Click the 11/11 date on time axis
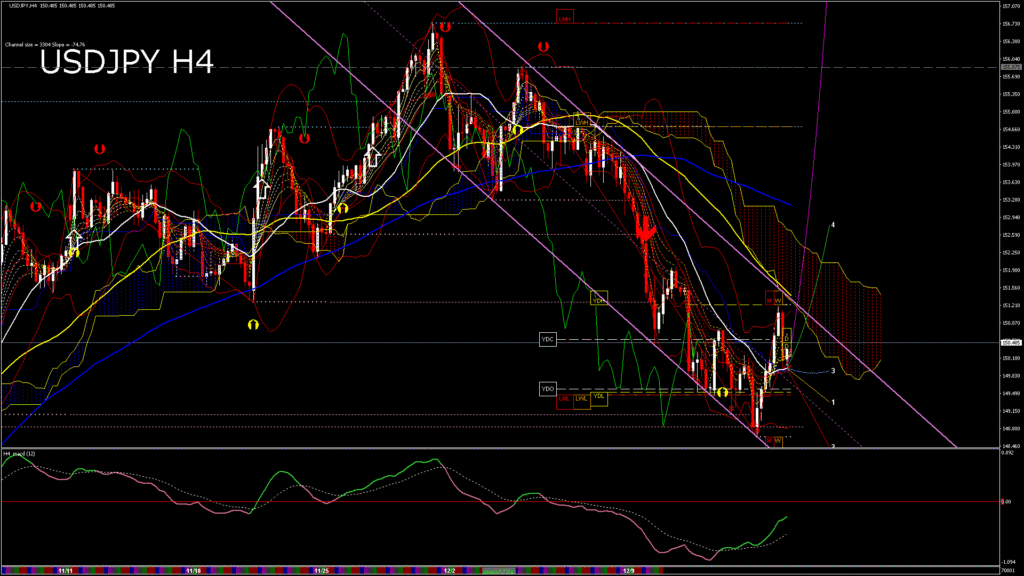This screenshot has height=576, width=1024. (x=64, y=571)
